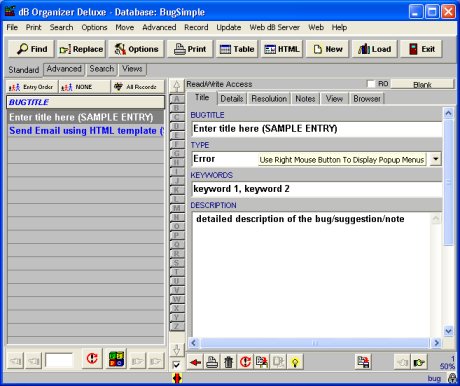Toggle the checkbox below alphabet index
Image resolution: width=460 pixels, height=386 pixels.
[x=177, y=365]
